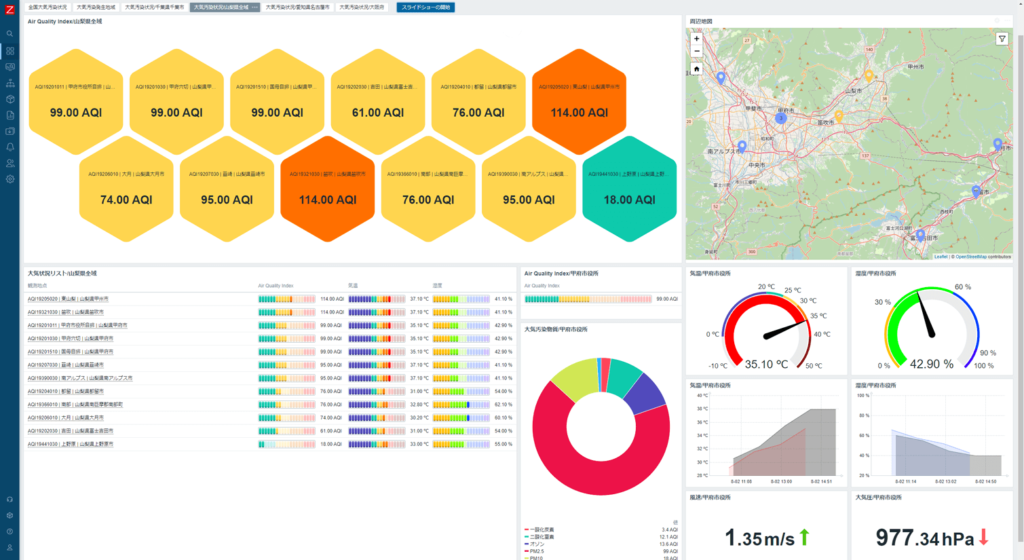
Task: Open the Users icon in sidebar
Action: pyautogui.click(x=10, y=163)
